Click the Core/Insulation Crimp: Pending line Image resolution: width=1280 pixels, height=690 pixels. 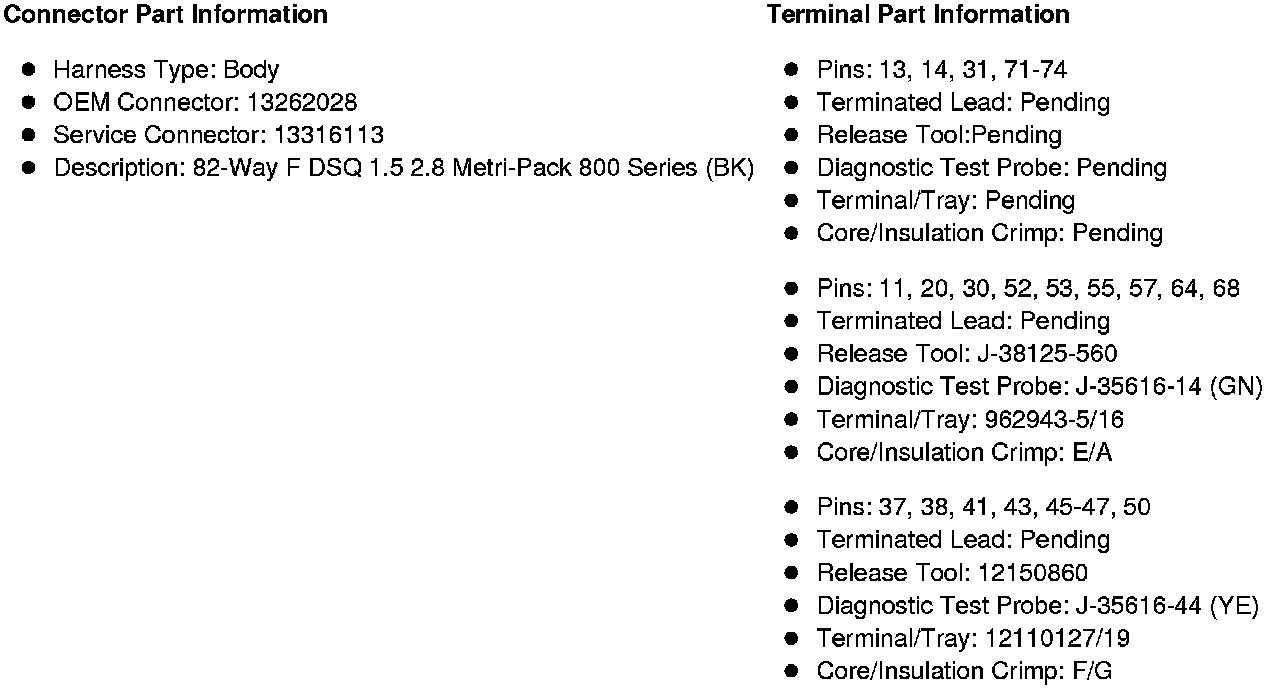pyautogui.click(x=989, y=233)
